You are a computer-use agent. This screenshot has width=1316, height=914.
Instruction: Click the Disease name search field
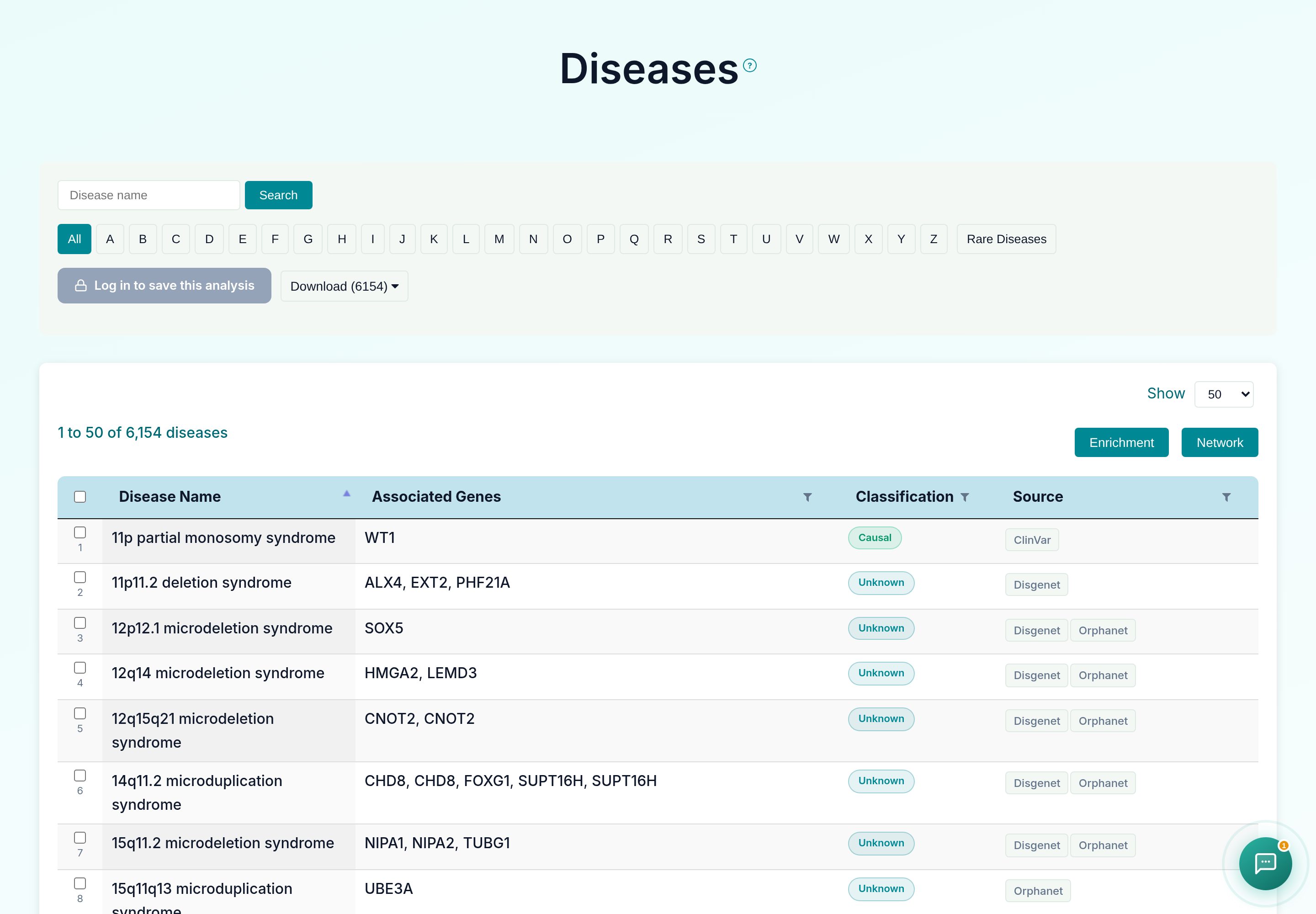pos(149,195)
